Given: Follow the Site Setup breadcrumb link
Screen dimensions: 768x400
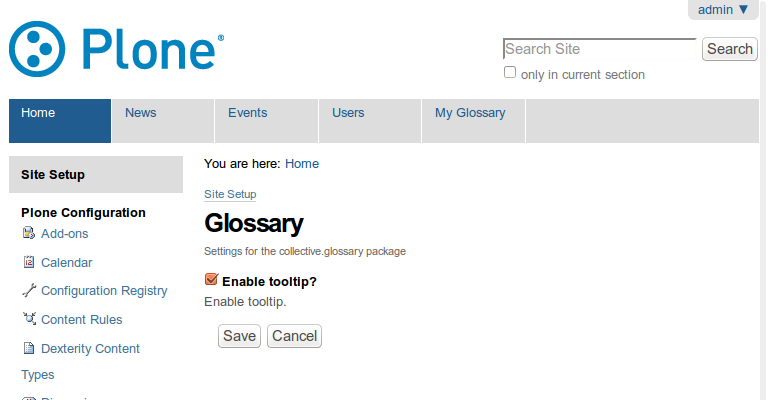Looking at the screenshot, I should [230, 194].
